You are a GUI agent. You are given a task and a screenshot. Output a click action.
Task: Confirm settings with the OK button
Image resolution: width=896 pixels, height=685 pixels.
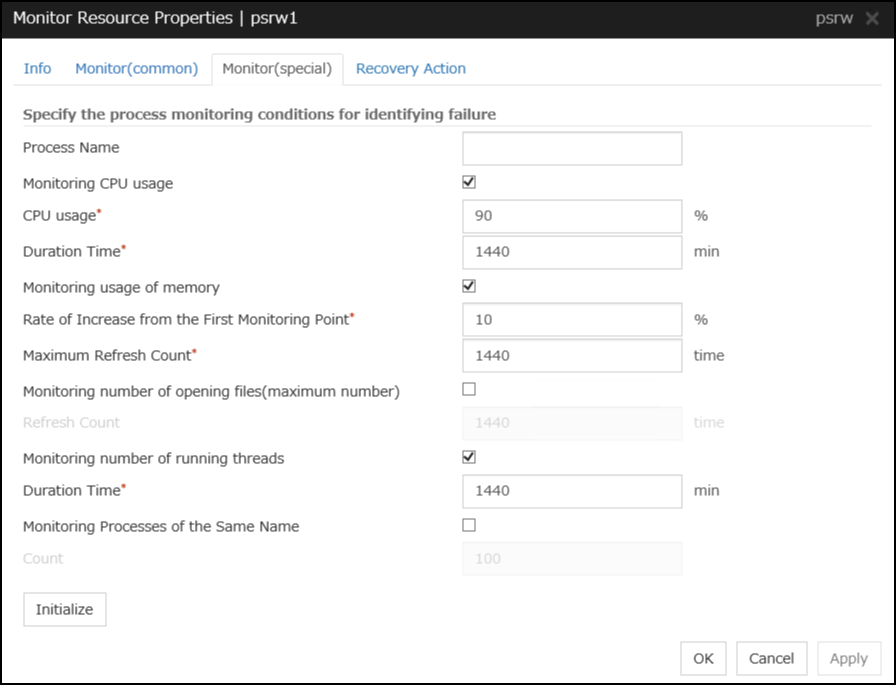click(703, 658)
